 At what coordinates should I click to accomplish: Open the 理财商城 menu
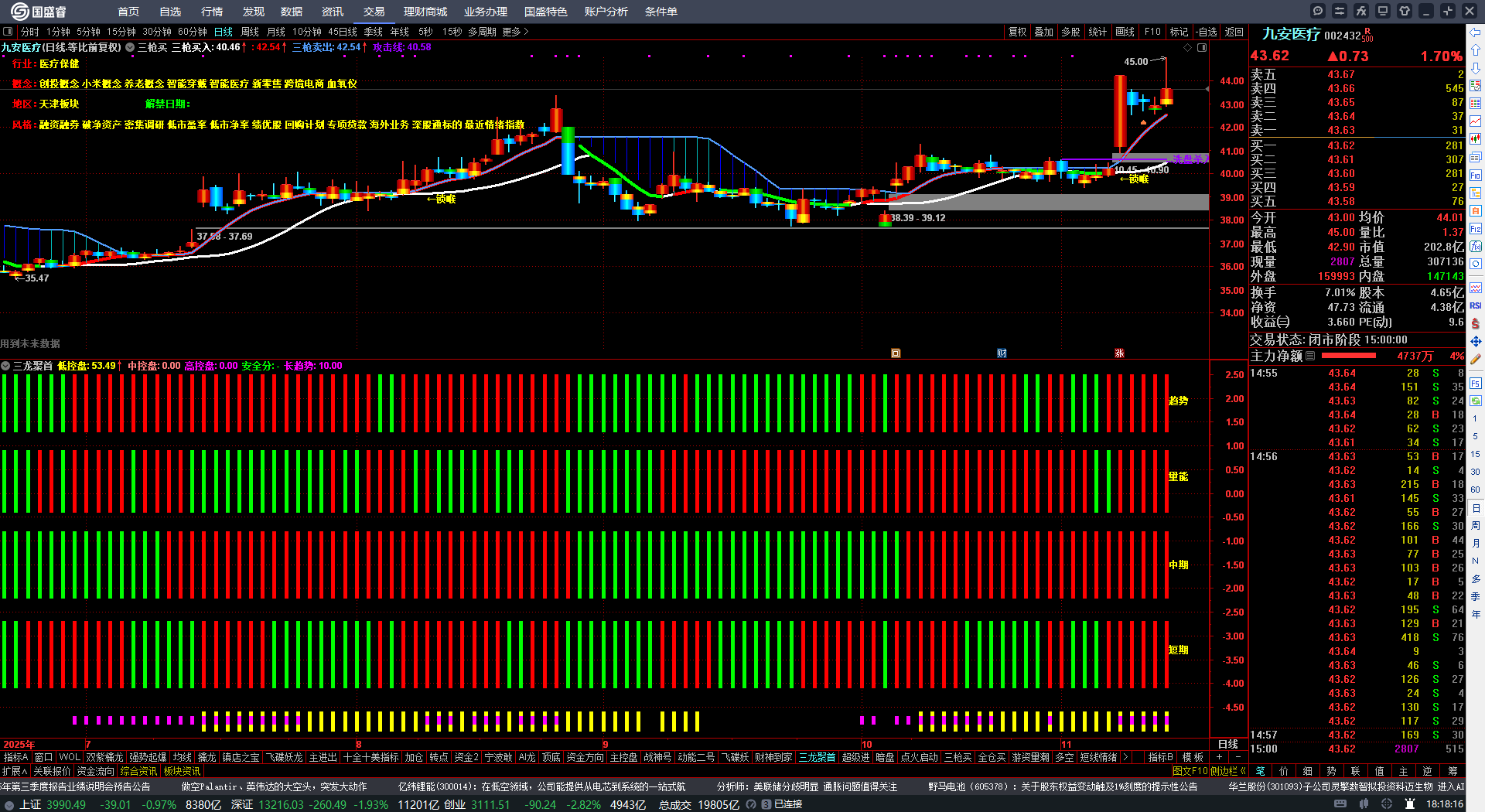(425, 12)
